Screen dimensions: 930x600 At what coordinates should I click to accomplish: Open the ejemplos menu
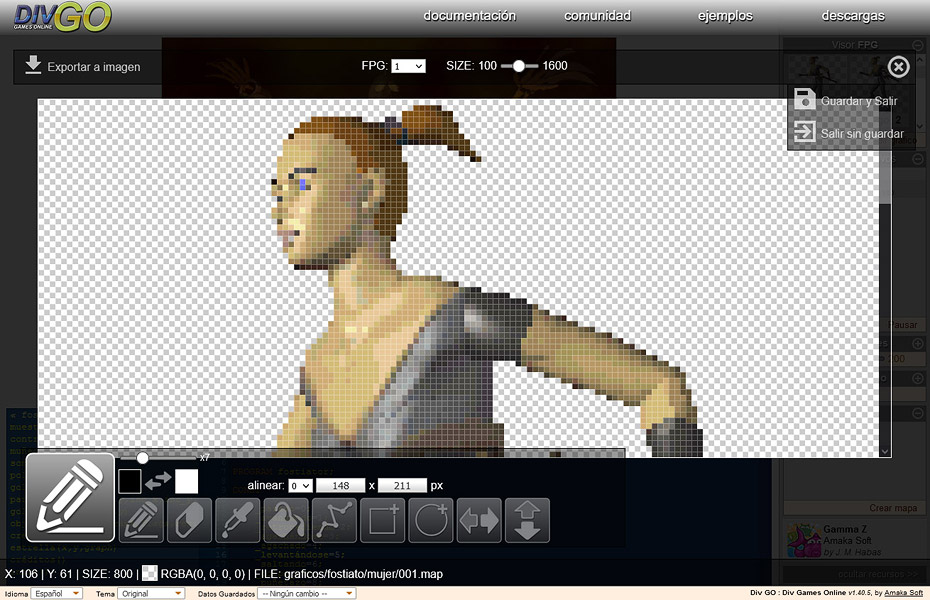tap(725, 16)
